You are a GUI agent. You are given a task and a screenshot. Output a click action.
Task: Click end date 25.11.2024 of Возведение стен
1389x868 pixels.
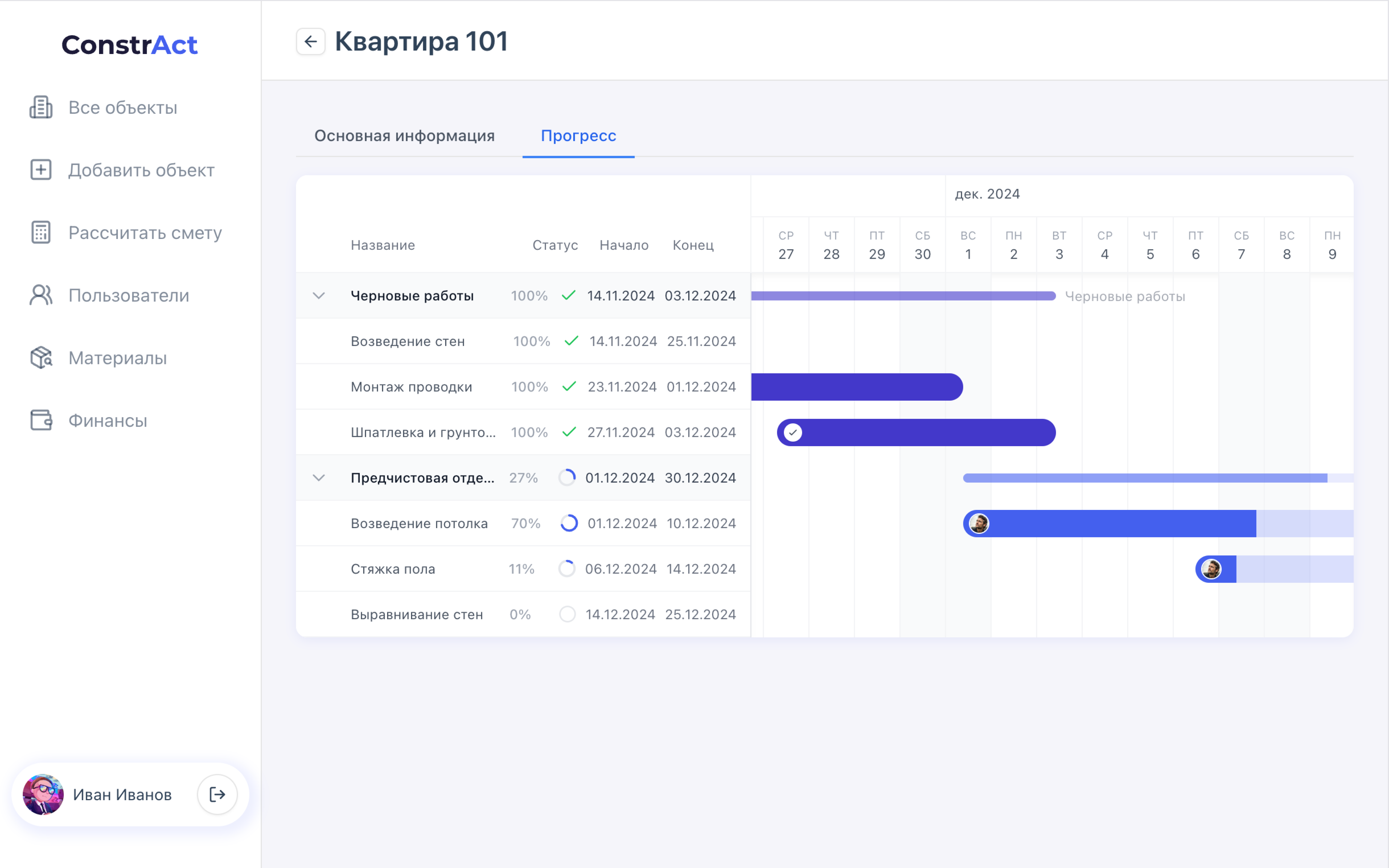pos(701,341)
